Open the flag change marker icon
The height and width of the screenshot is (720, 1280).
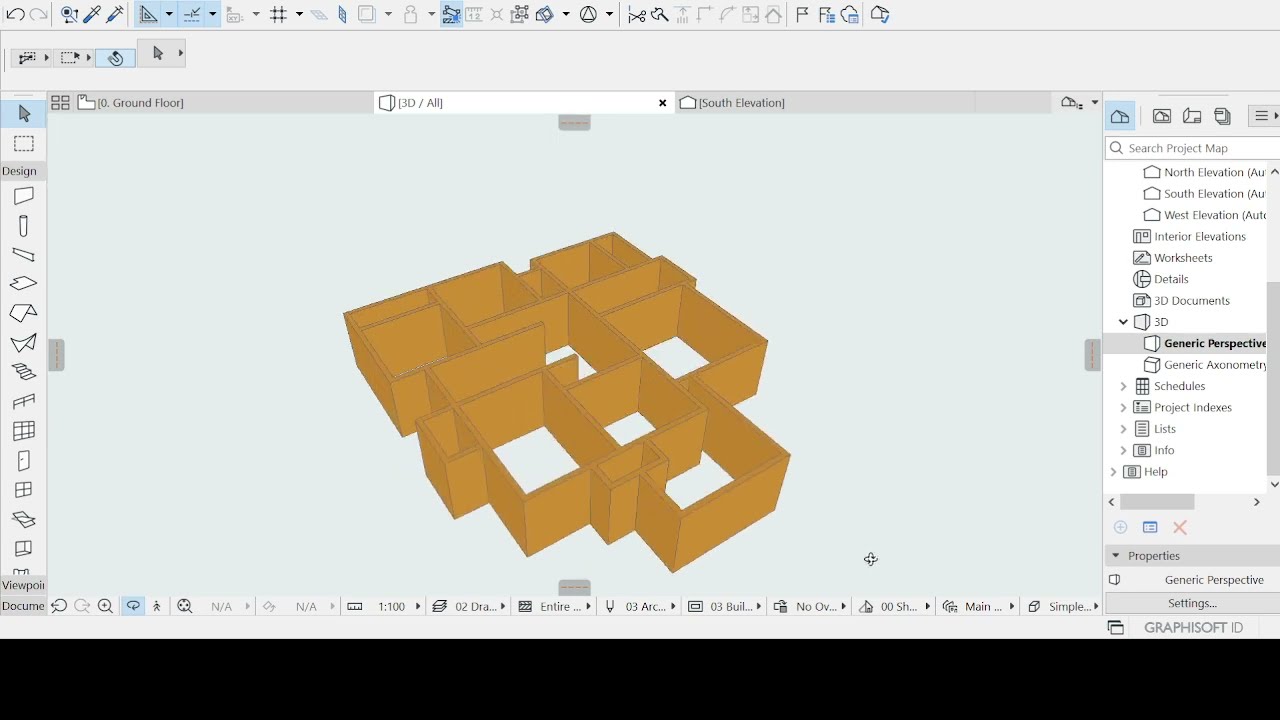pyautogui.click(x=802, y=15)
